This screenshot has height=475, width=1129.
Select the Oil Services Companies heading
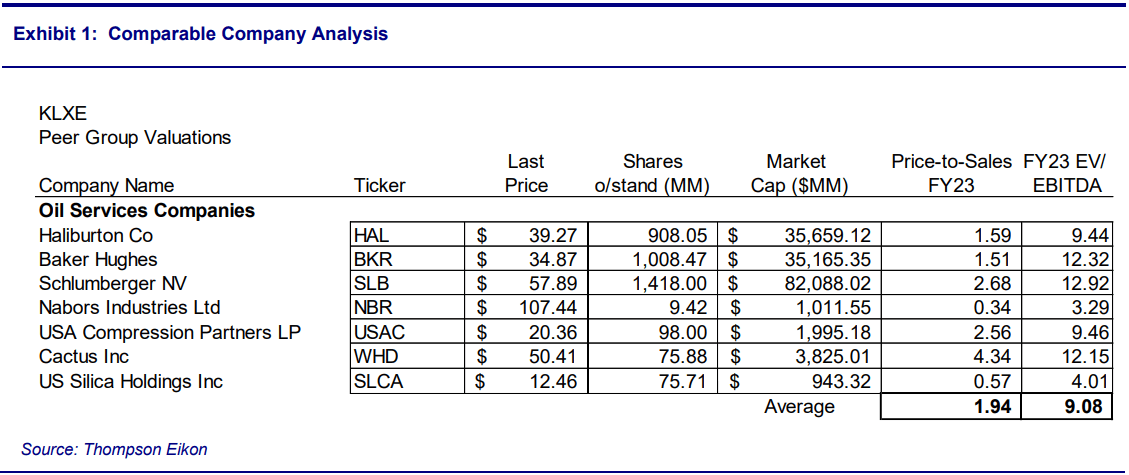click(146, 211)
